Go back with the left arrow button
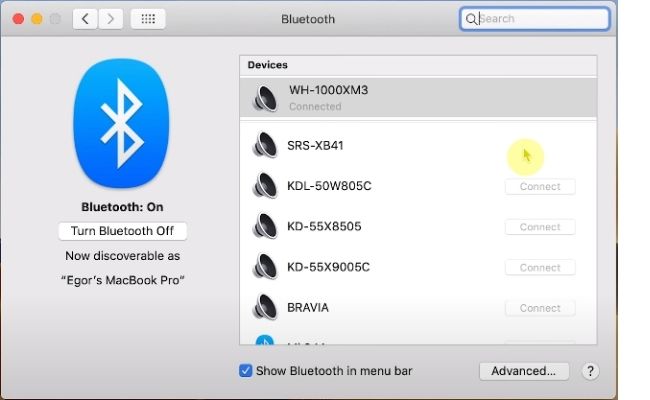Image resolution: width=650 pixels, height=400 pixels. pos(85,19)
